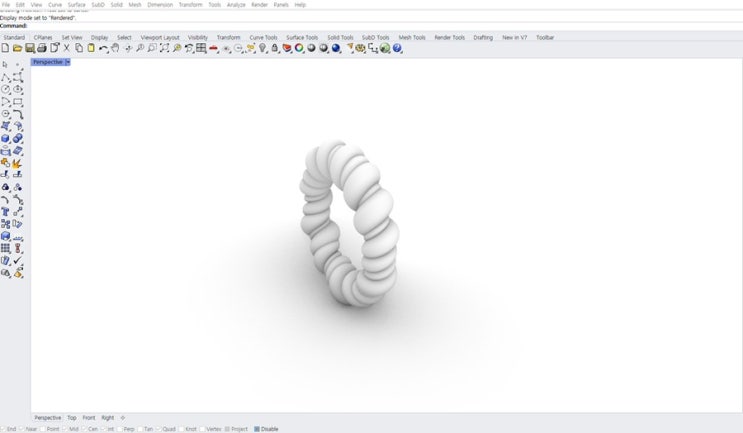Toggle the Disable osnap checkbox
The image size is (743, 433).
click(257, 429)
